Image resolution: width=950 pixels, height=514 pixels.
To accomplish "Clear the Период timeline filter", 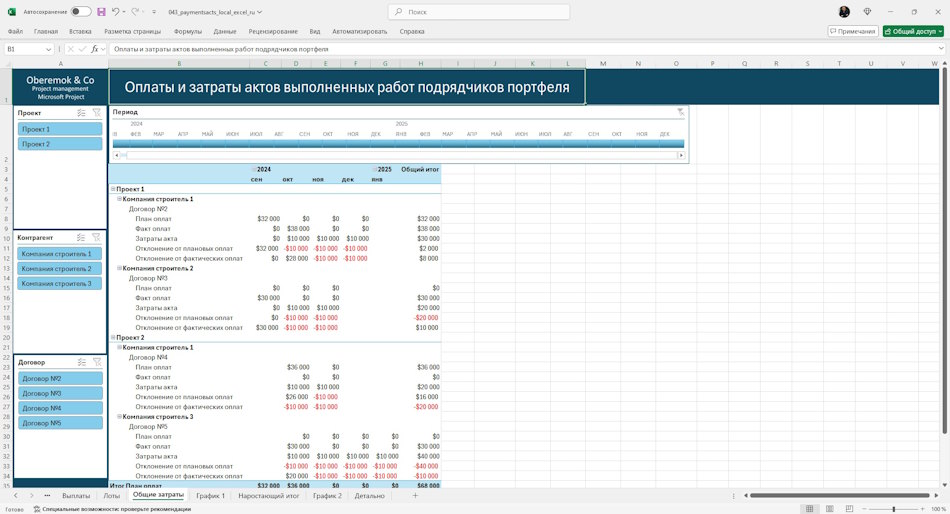I will 680,112.
